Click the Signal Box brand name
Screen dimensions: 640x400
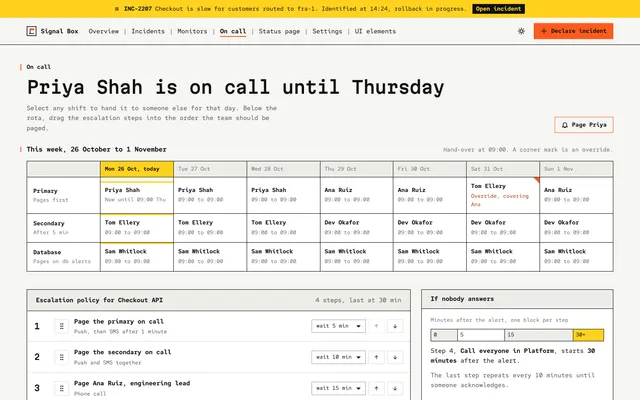(60, 31)
